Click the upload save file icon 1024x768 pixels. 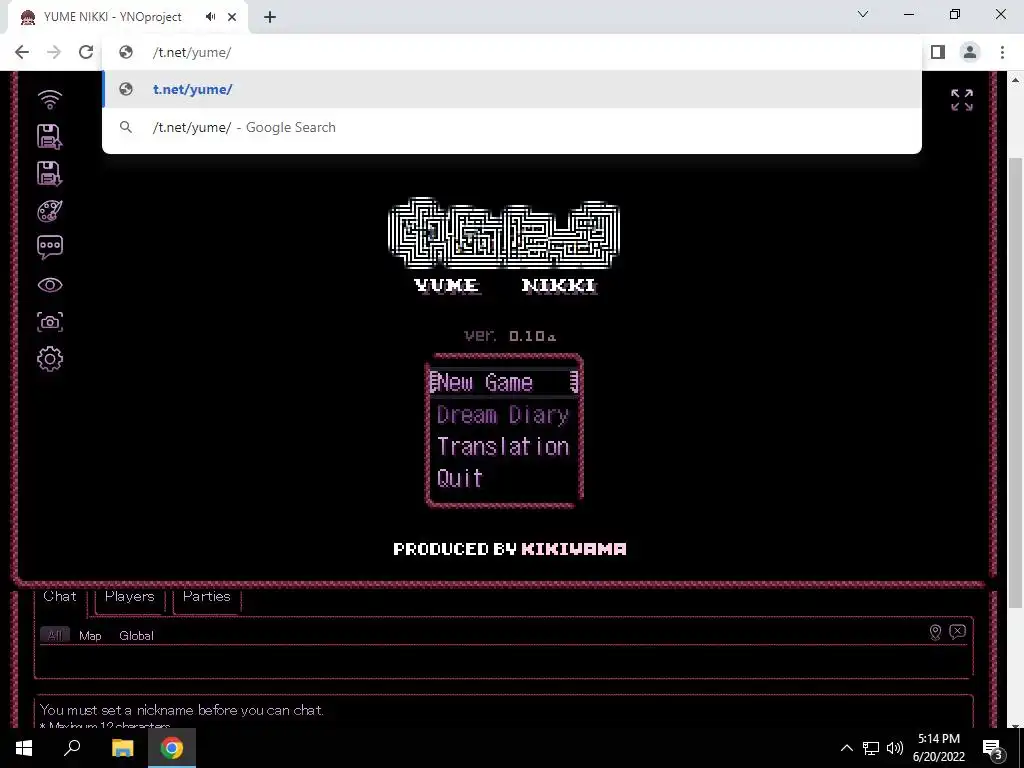[x=50, y=136]
